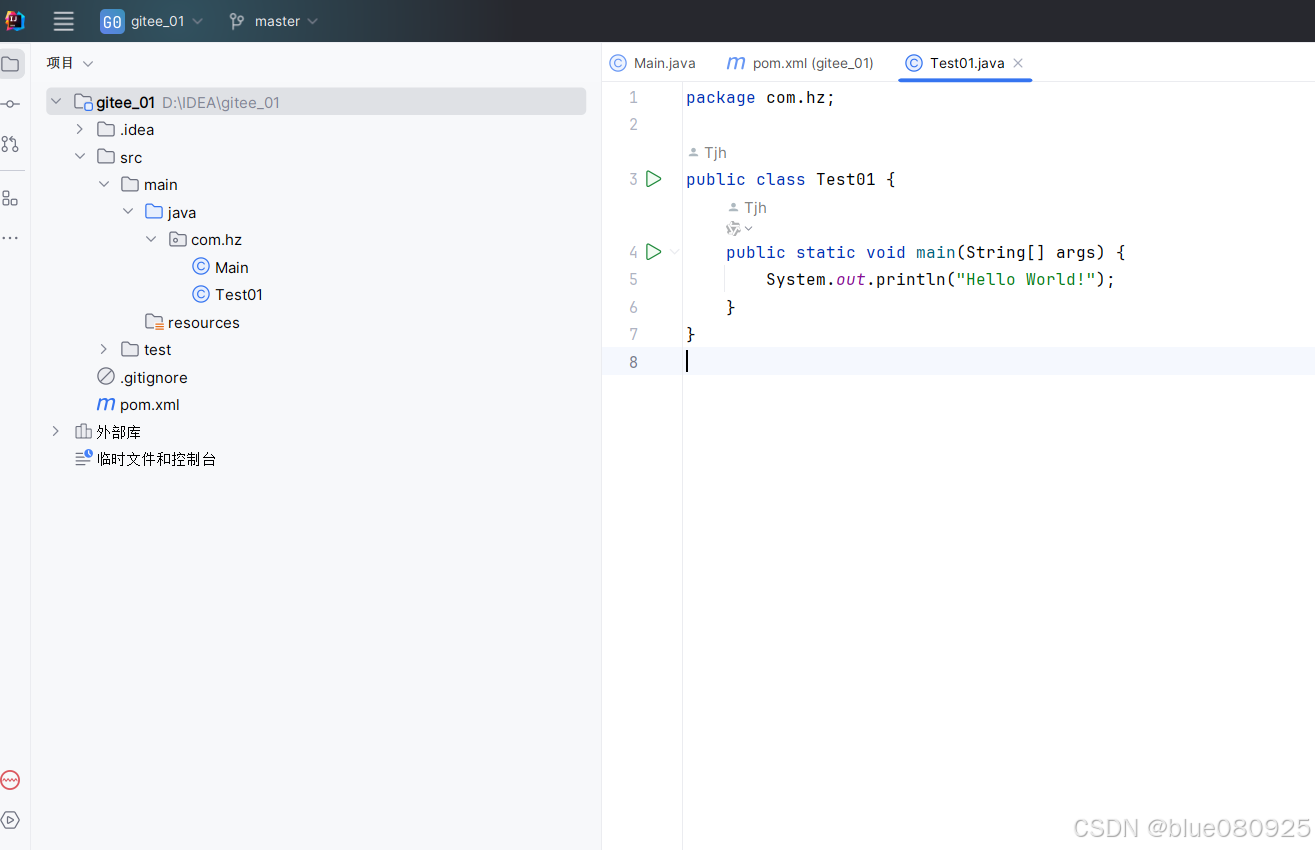Viewport: 1315px width, 850px height.
Task: Collapse the java folder
Action: [x=128, y=212]
